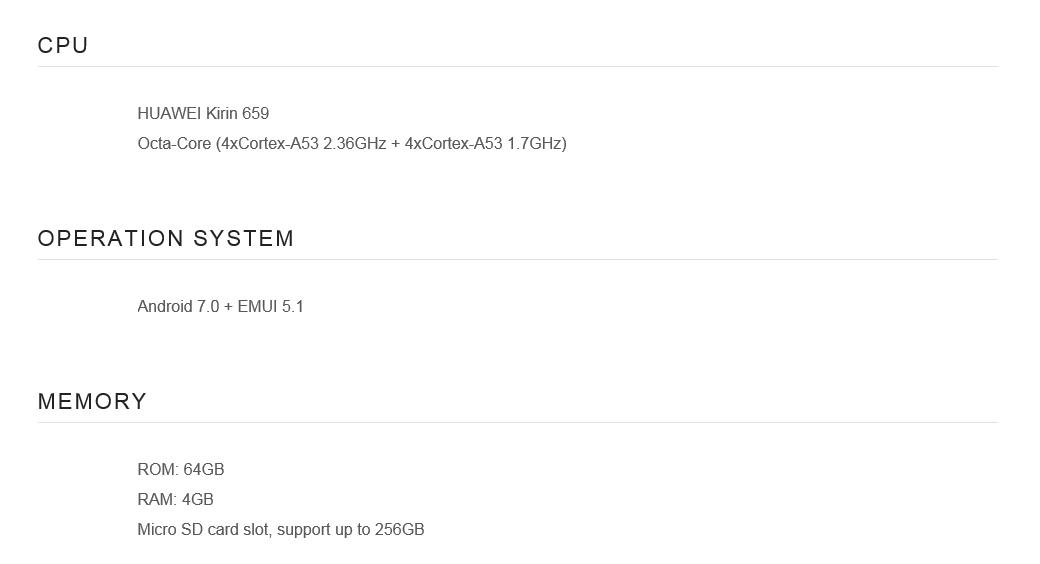
Task: Click the MEMORY section heading
Action: pos(92,402)
